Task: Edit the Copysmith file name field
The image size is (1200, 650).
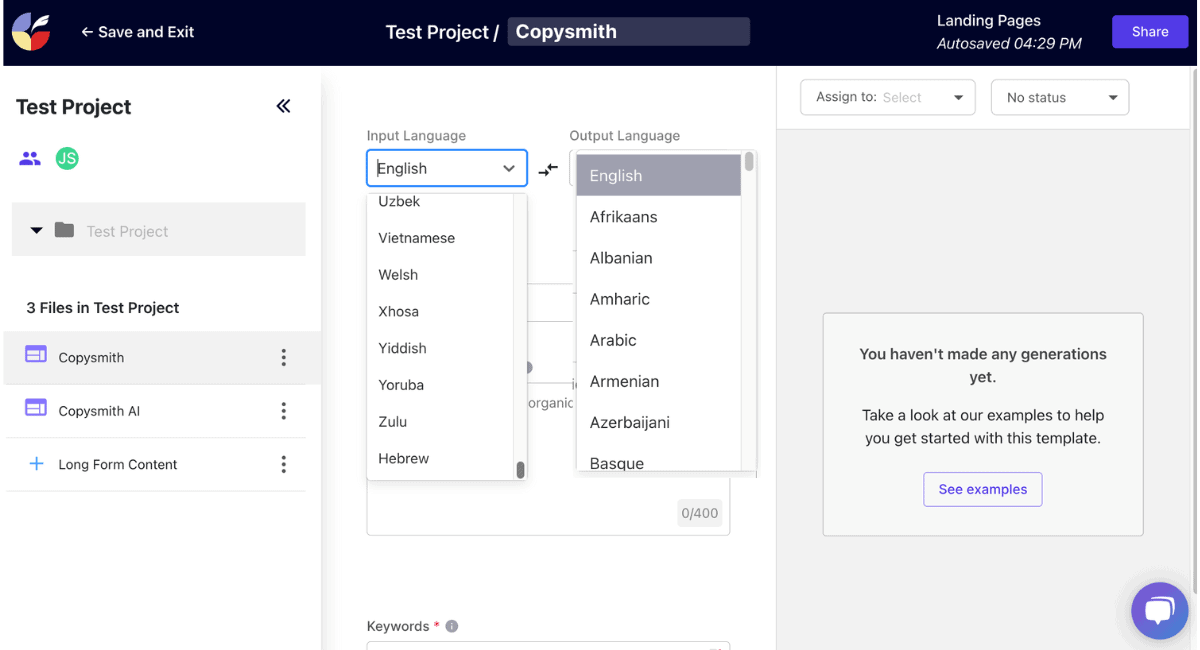Action: pyautogui.click(x=629, y=32)
